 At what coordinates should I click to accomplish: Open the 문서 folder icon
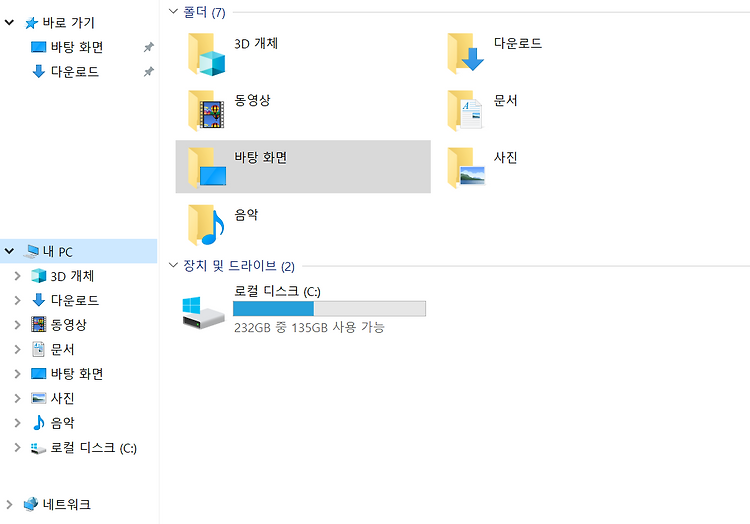point(466,110)
